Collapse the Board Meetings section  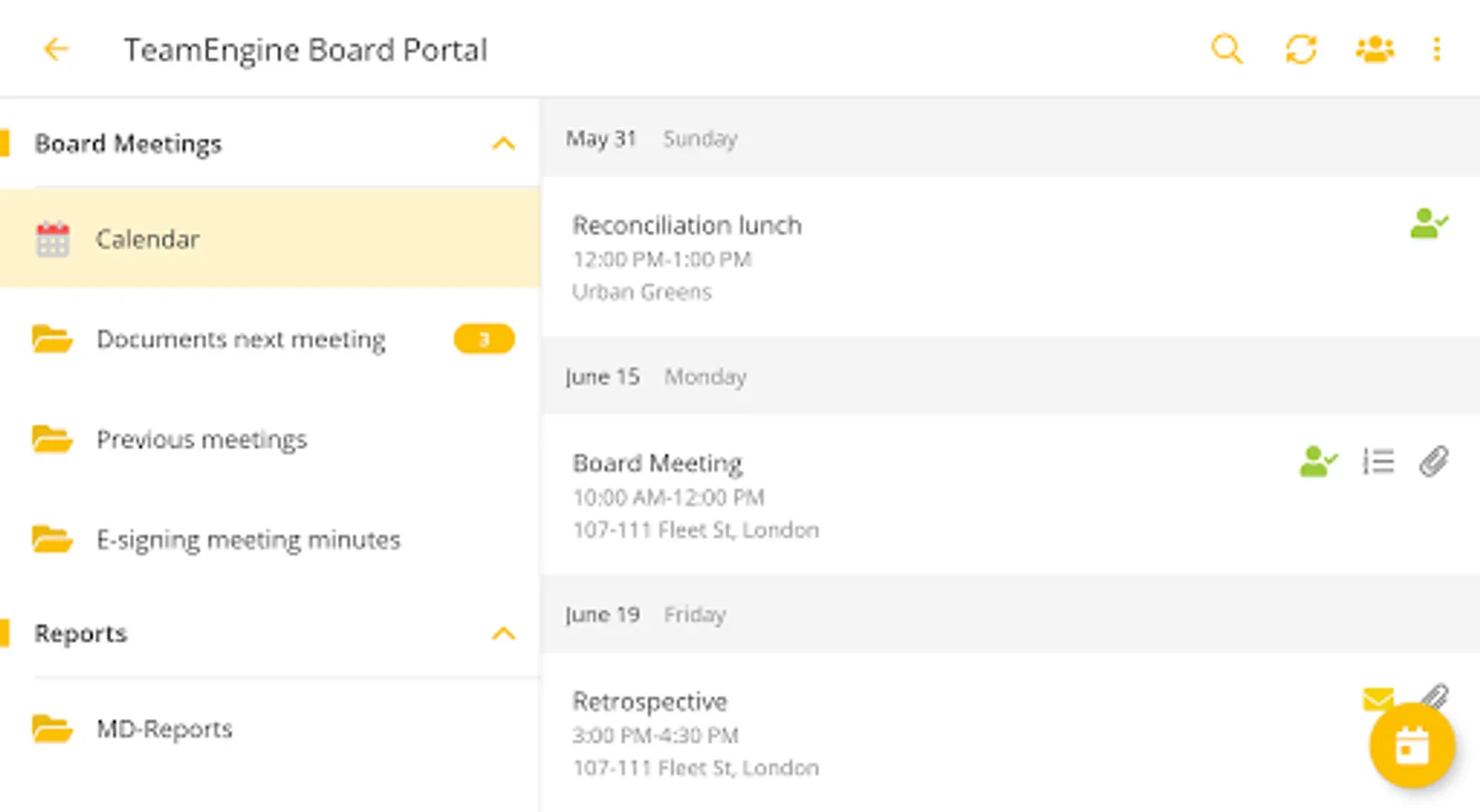pos(503,143)
